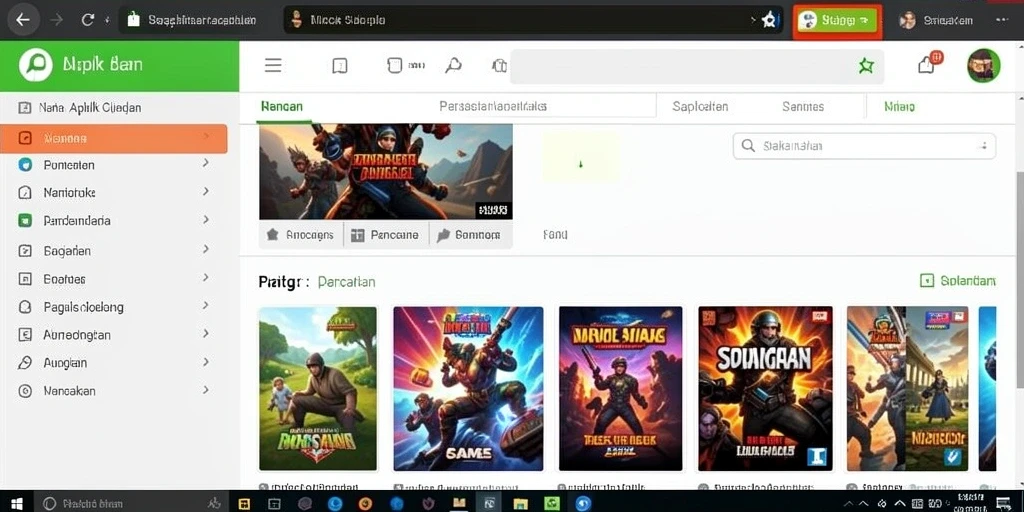Expand the "Boafues" sidebar chevron
The width and height of the screenshot is (1024, 512).
tap(206, 278)
